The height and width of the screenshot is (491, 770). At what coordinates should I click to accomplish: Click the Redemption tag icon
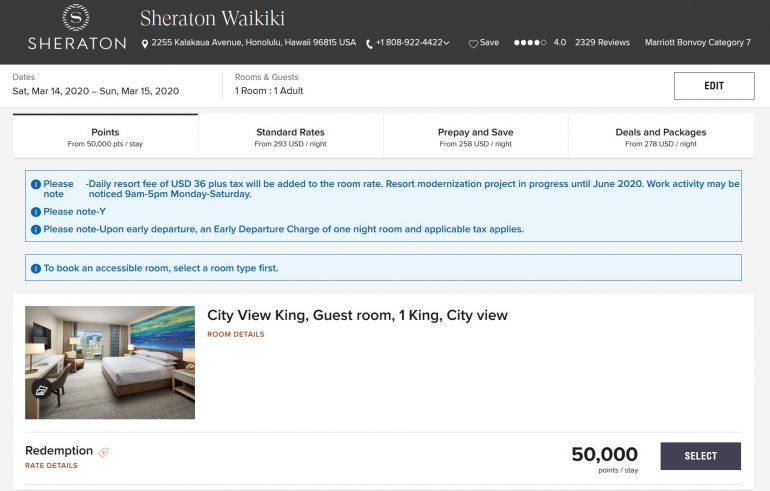[x=104, y=452]
